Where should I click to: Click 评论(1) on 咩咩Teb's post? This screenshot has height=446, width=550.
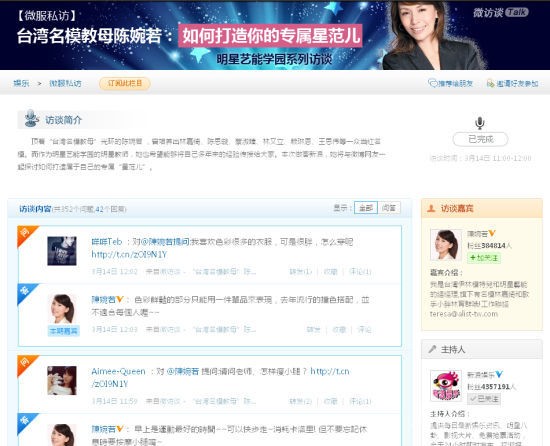[360, 271]
